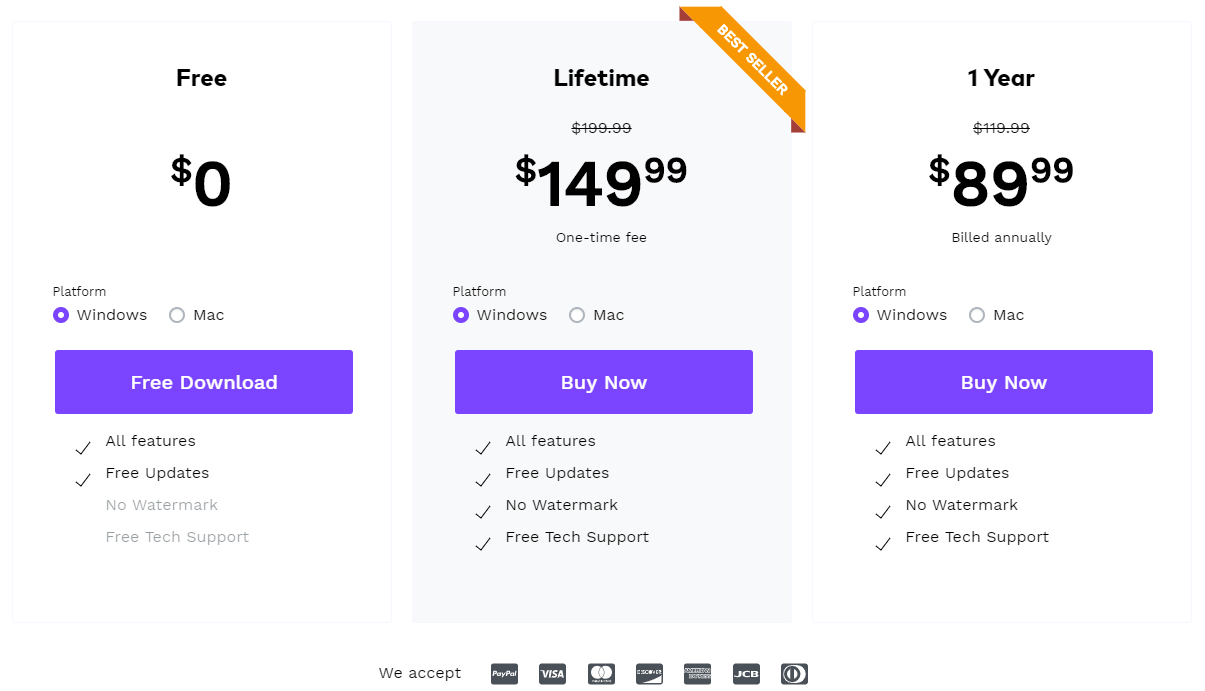The height and width of the screenshot is (691, 1205).
Task: Click the American Express icon
Action: click(x=697, y=674)
